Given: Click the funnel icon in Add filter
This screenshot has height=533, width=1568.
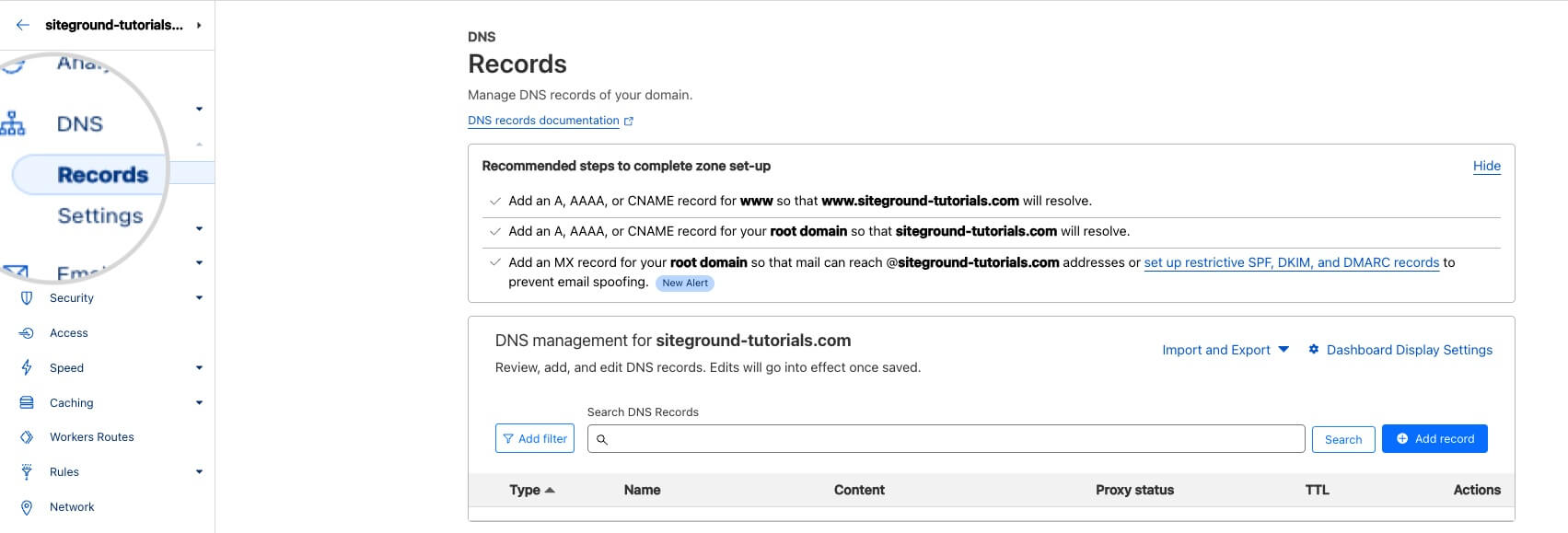Looking at the screenshot, I should tap(508, 439).
